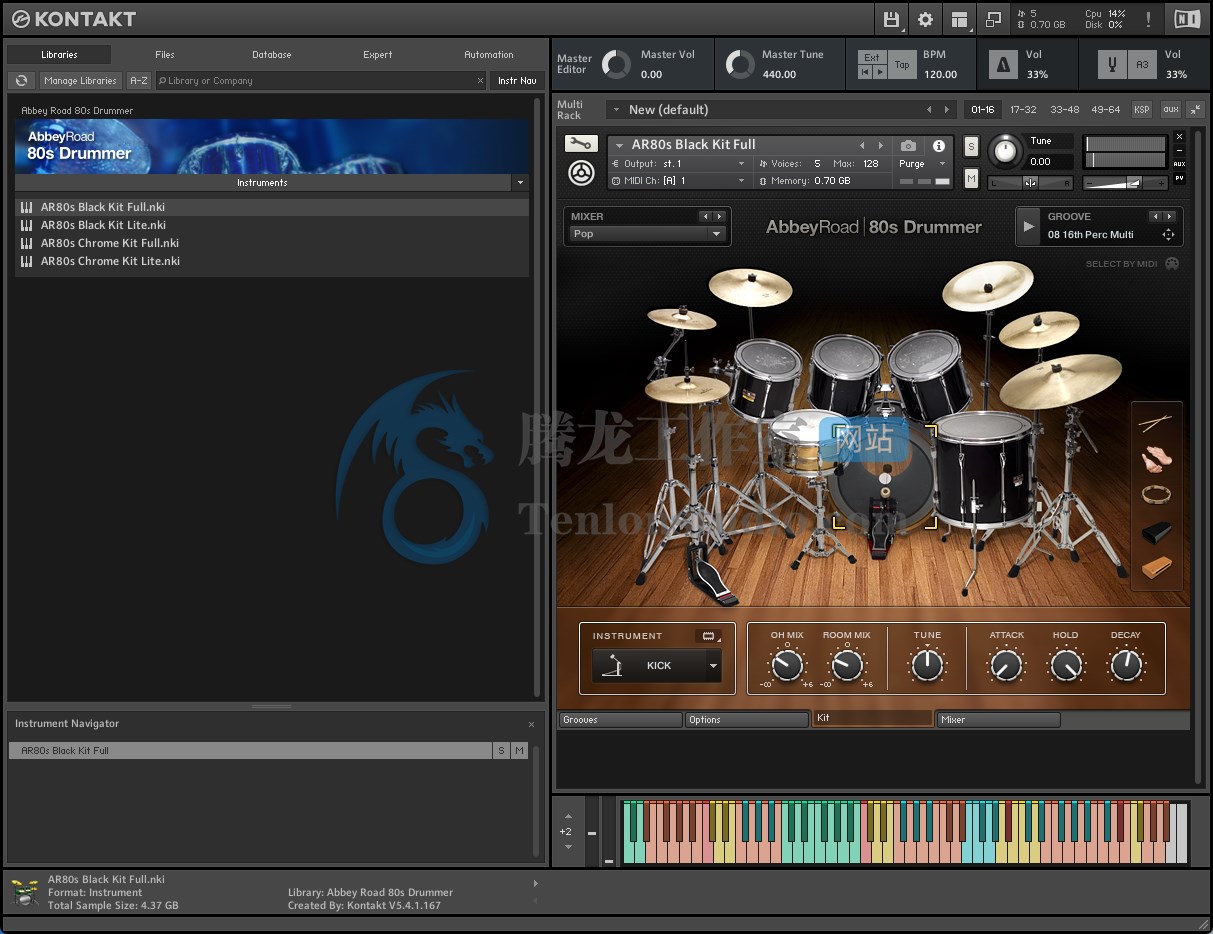
Task: Open the Mixer preset dropdown showing Pop
Action: pos(646,234)
